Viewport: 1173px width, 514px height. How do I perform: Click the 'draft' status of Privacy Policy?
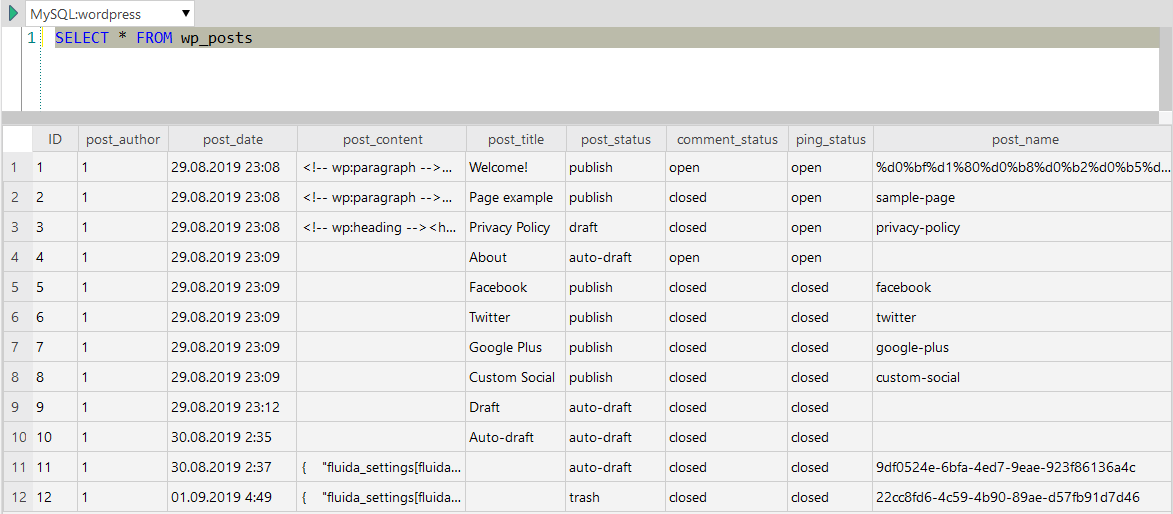(616, 227)
